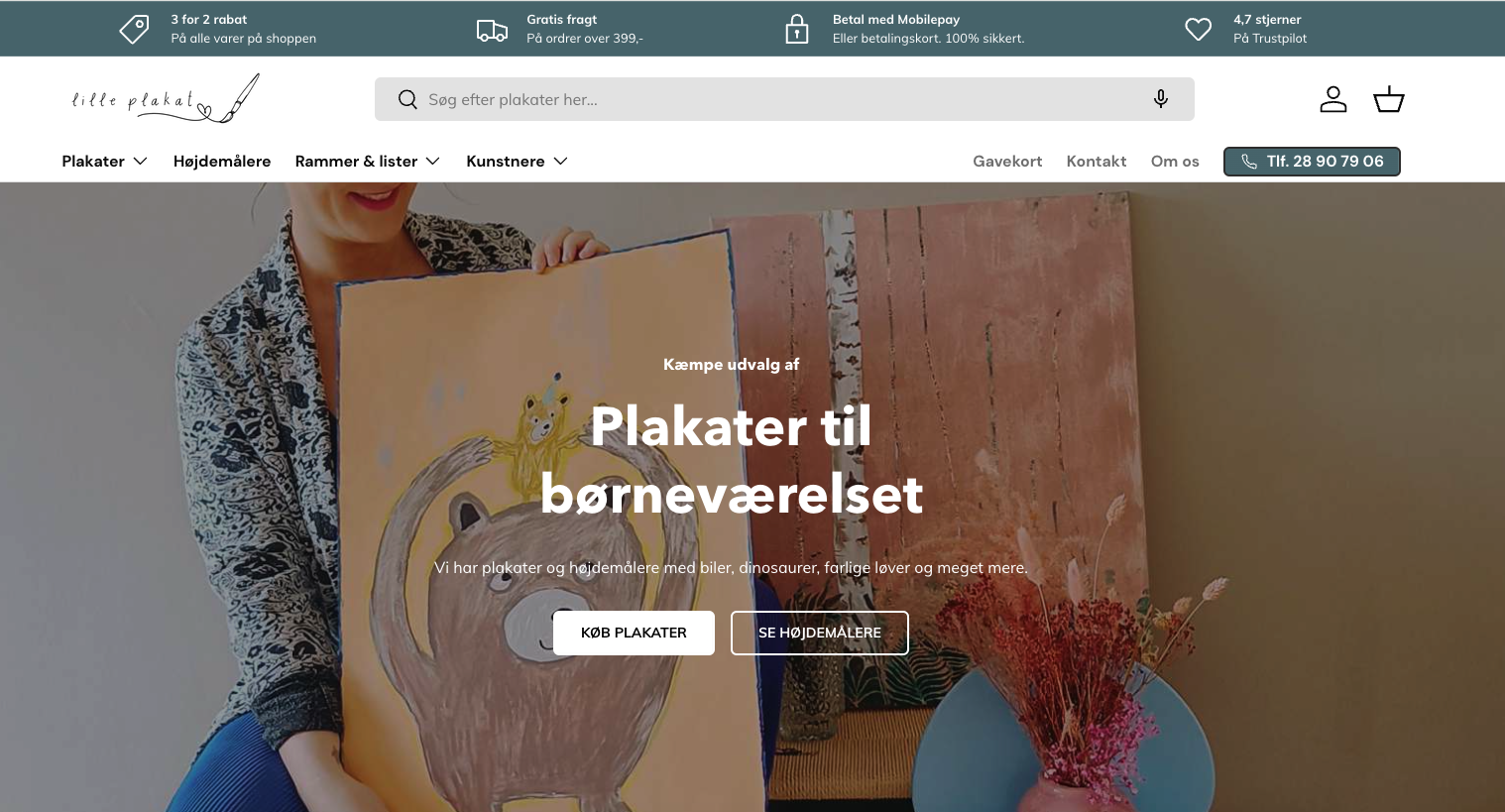Click the SE HØJDEMÅLERE button
The width and height of the screenshot is (1505, 812).
820,633
